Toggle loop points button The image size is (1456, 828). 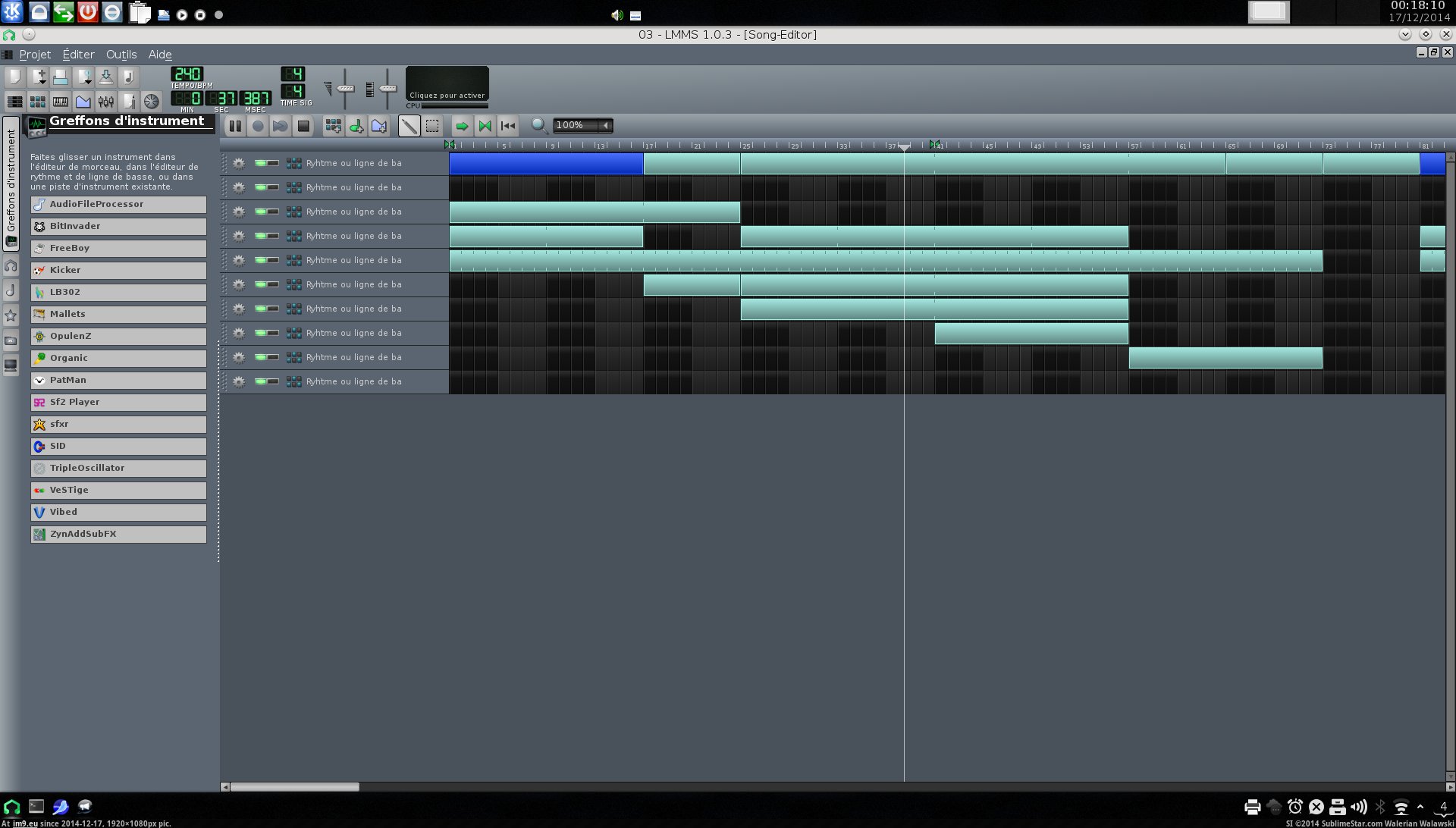click(485, 126)
